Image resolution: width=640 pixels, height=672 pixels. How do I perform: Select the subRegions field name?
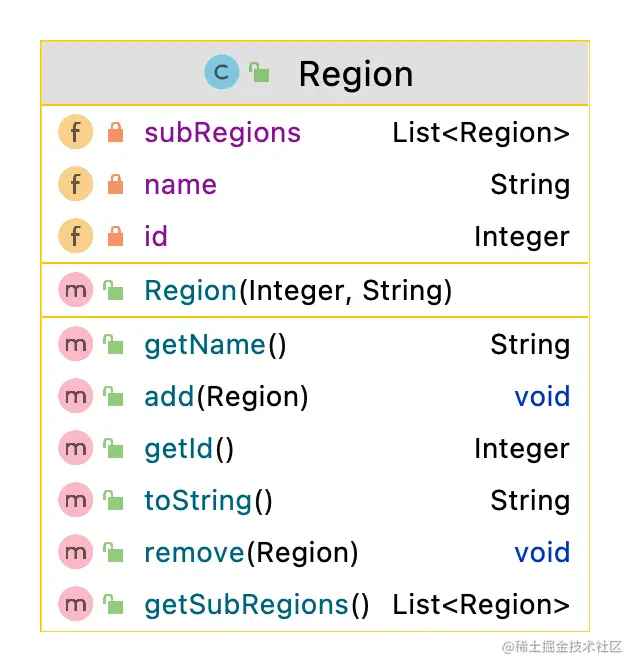point(222,132)
